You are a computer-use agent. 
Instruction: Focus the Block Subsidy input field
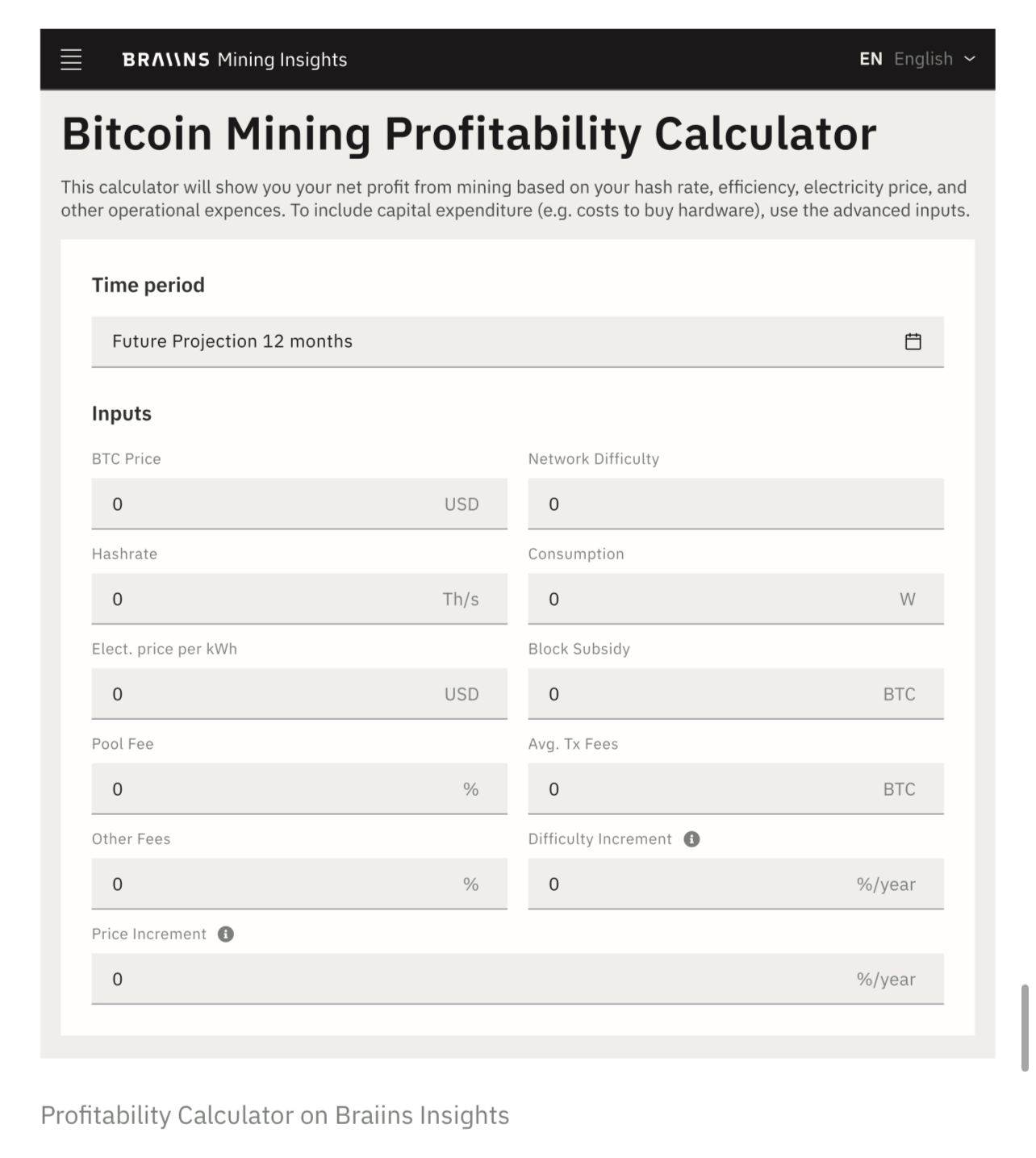[x=710, y=695]
